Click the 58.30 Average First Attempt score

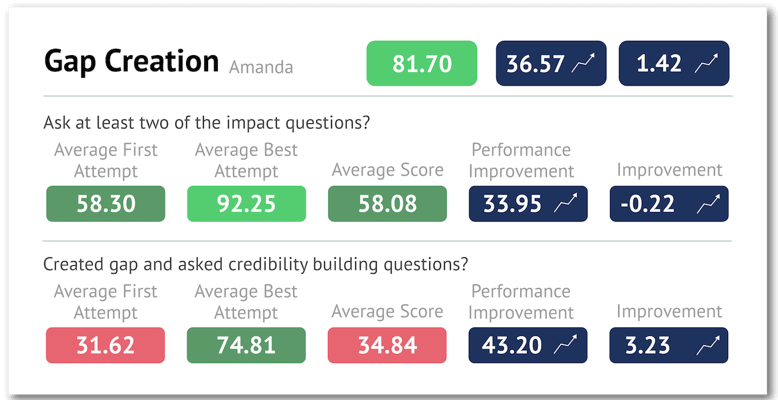(x=104, y=205)
